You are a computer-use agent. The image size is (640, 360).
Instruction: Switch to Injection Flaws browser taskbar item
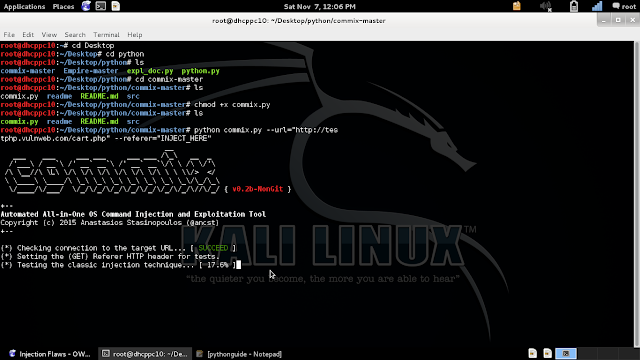[50, 354]
